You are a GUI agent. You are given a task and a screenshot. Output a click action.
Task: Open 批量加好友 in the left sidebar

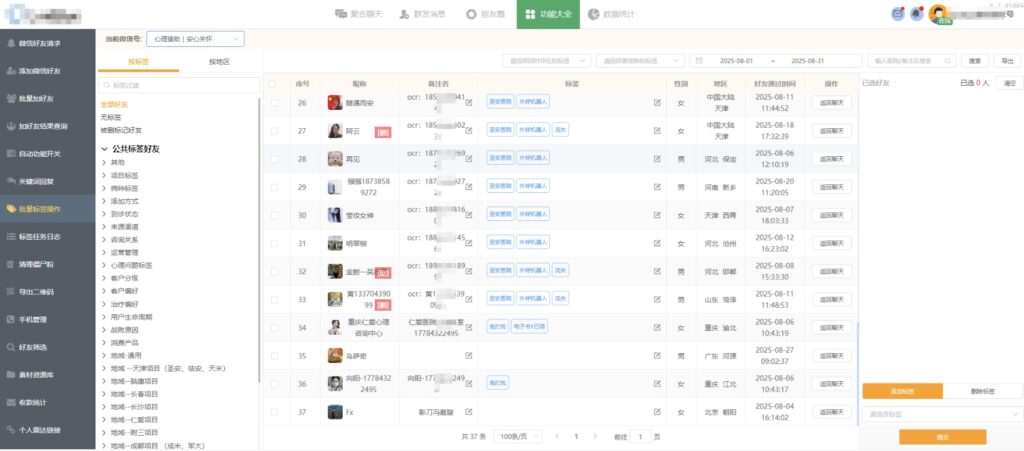[x=40, y=99]
